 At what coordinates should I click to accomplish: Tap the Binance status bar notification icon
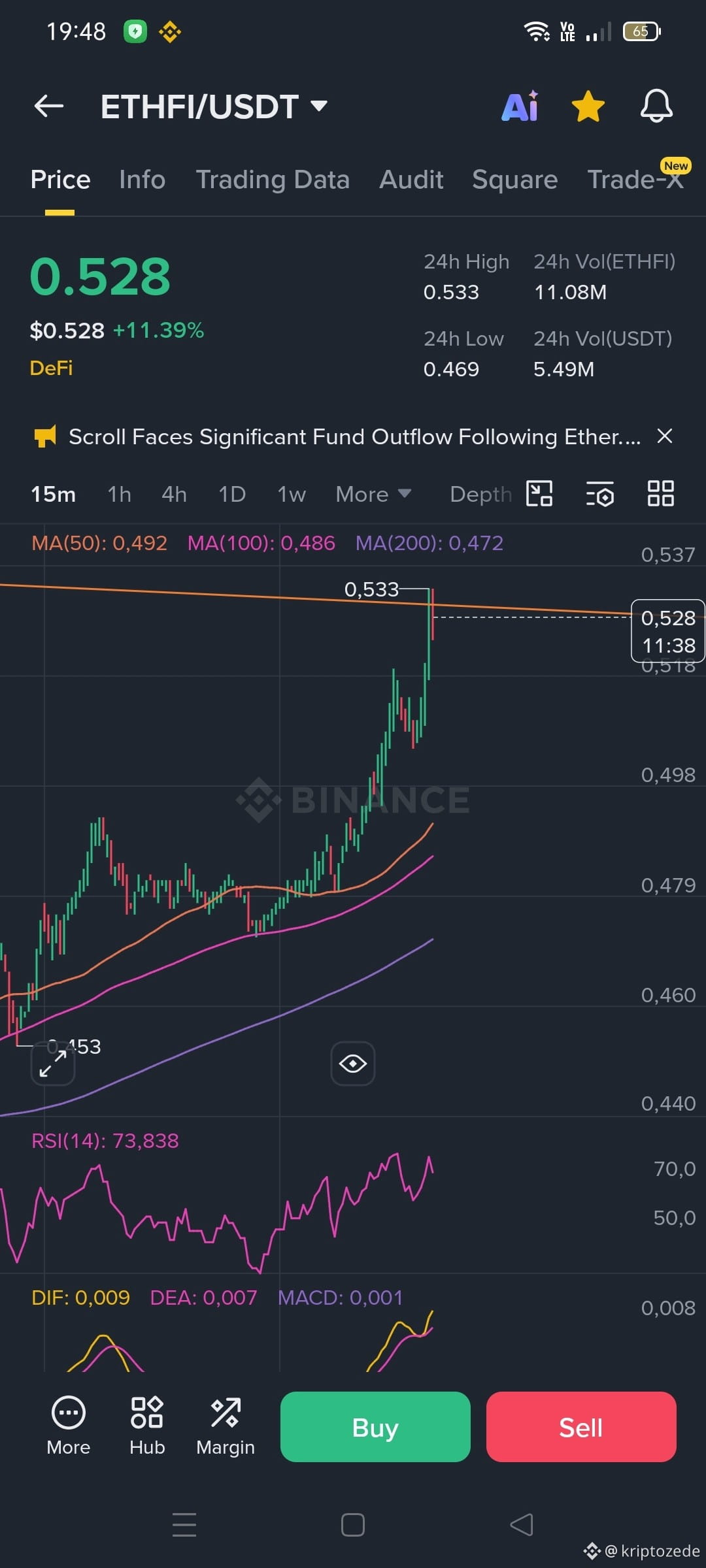(170, 31)
